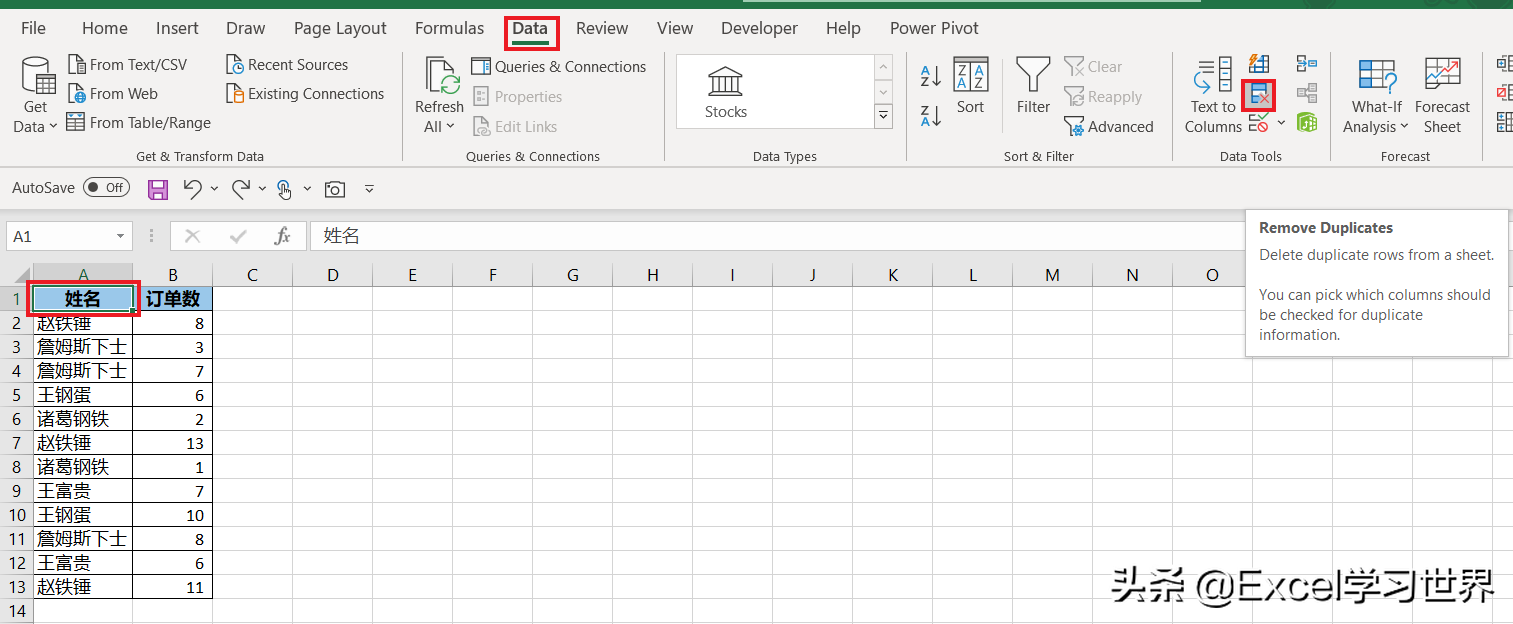Select cell 订单数 header in B1
Viewport: 1513px width, 624px height.
(x=173, y=298)
